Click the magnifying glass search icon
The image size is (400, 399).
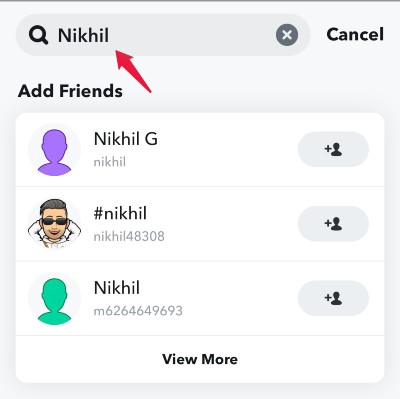[38, 35]
